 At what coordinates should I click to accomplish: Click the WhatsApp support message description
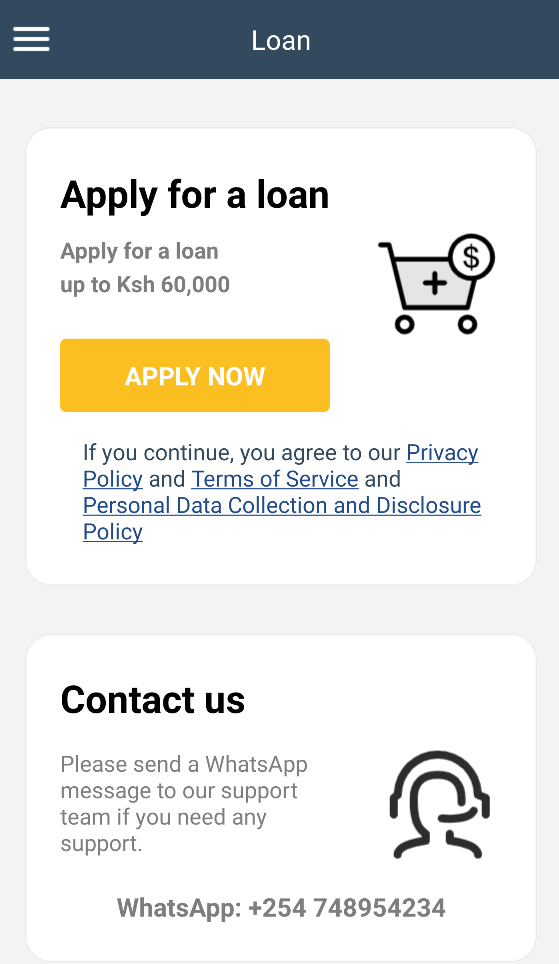click(x=184, y=804)
